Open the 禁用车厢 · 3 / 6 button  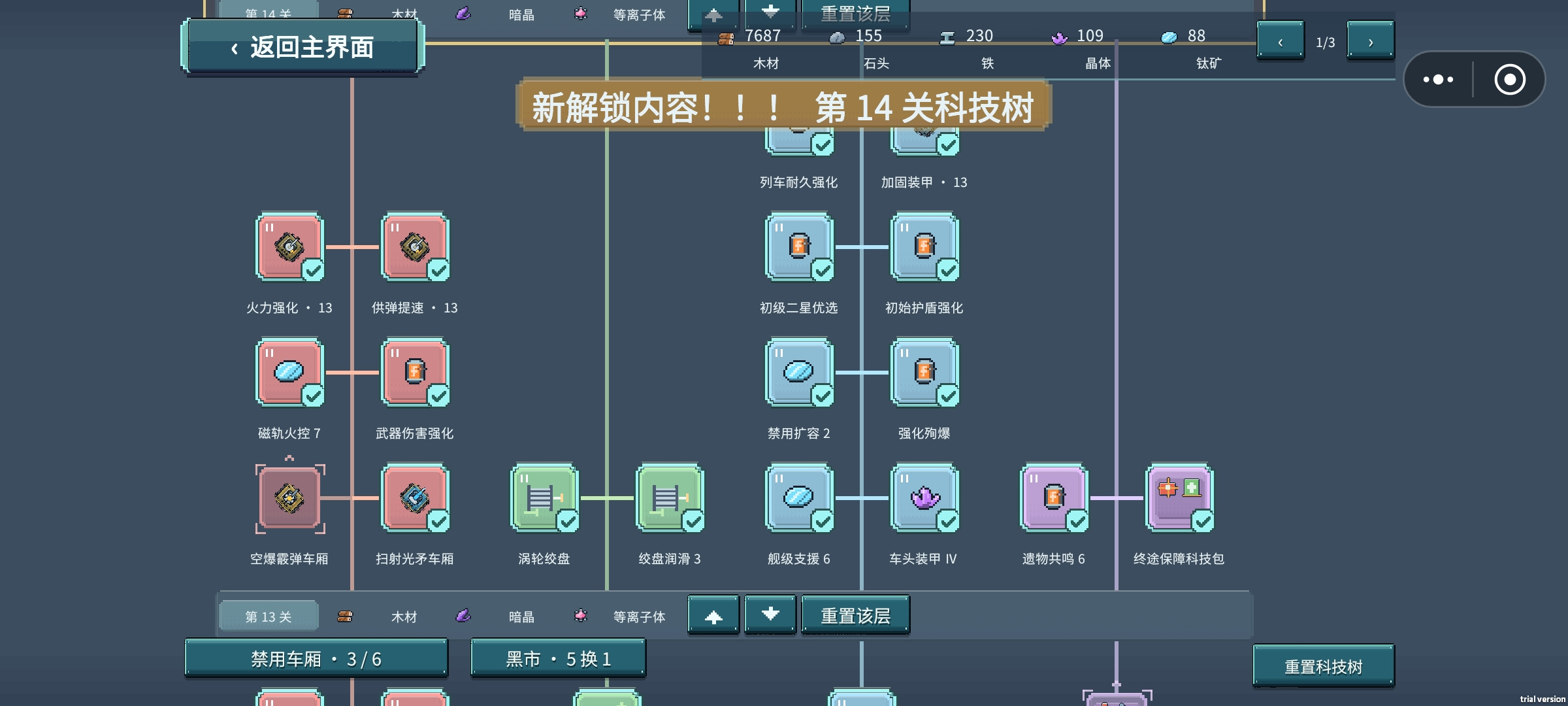[x=316, y=658]
